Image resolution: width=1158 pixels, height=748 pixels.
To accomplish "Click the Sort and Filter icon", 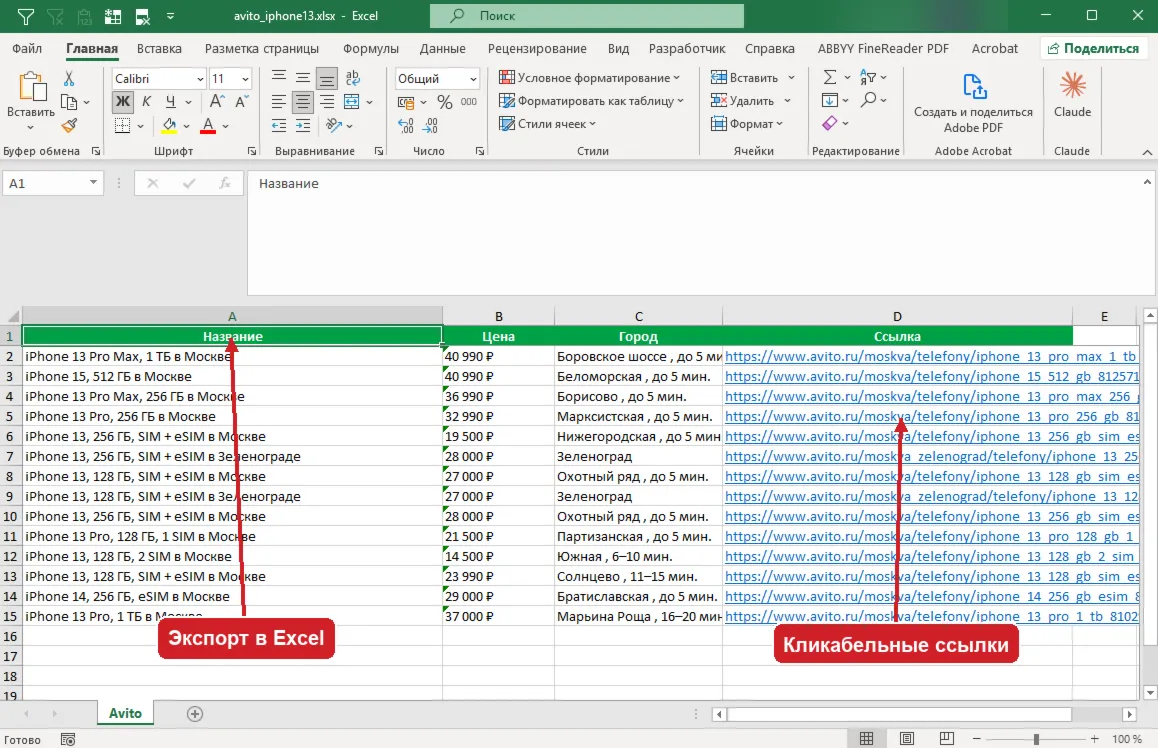I will pos(868,78).
